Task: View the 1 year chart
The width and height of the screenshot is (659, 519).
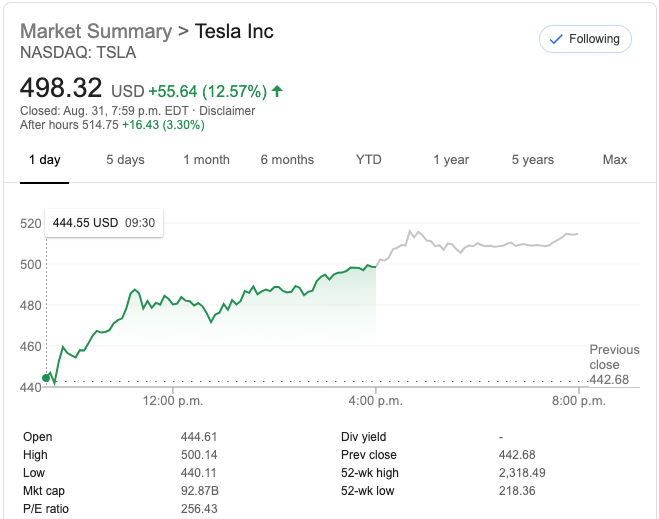Action: point(451,160)
